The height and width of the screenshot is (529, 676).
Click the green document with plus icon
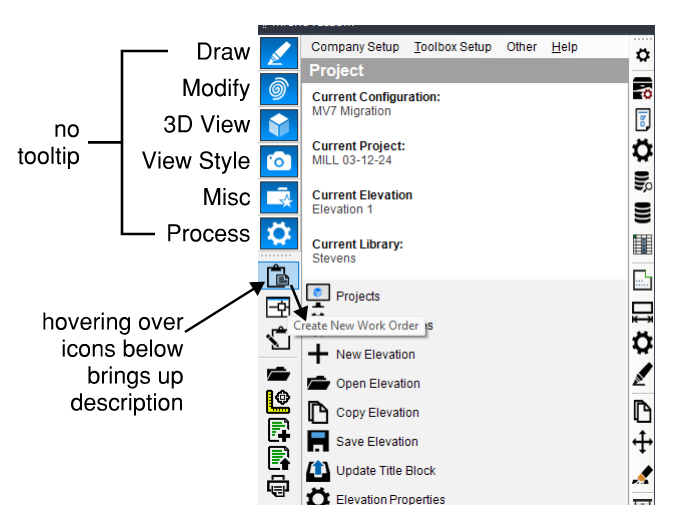[x=279, y=430]
